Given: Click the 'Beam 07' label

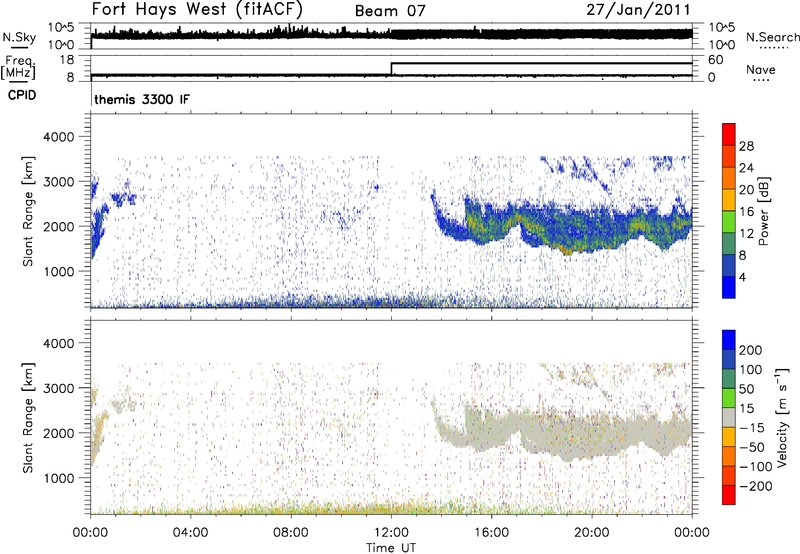Looking at the screenshot, I should pyautogui.click(x=390, y=11).
